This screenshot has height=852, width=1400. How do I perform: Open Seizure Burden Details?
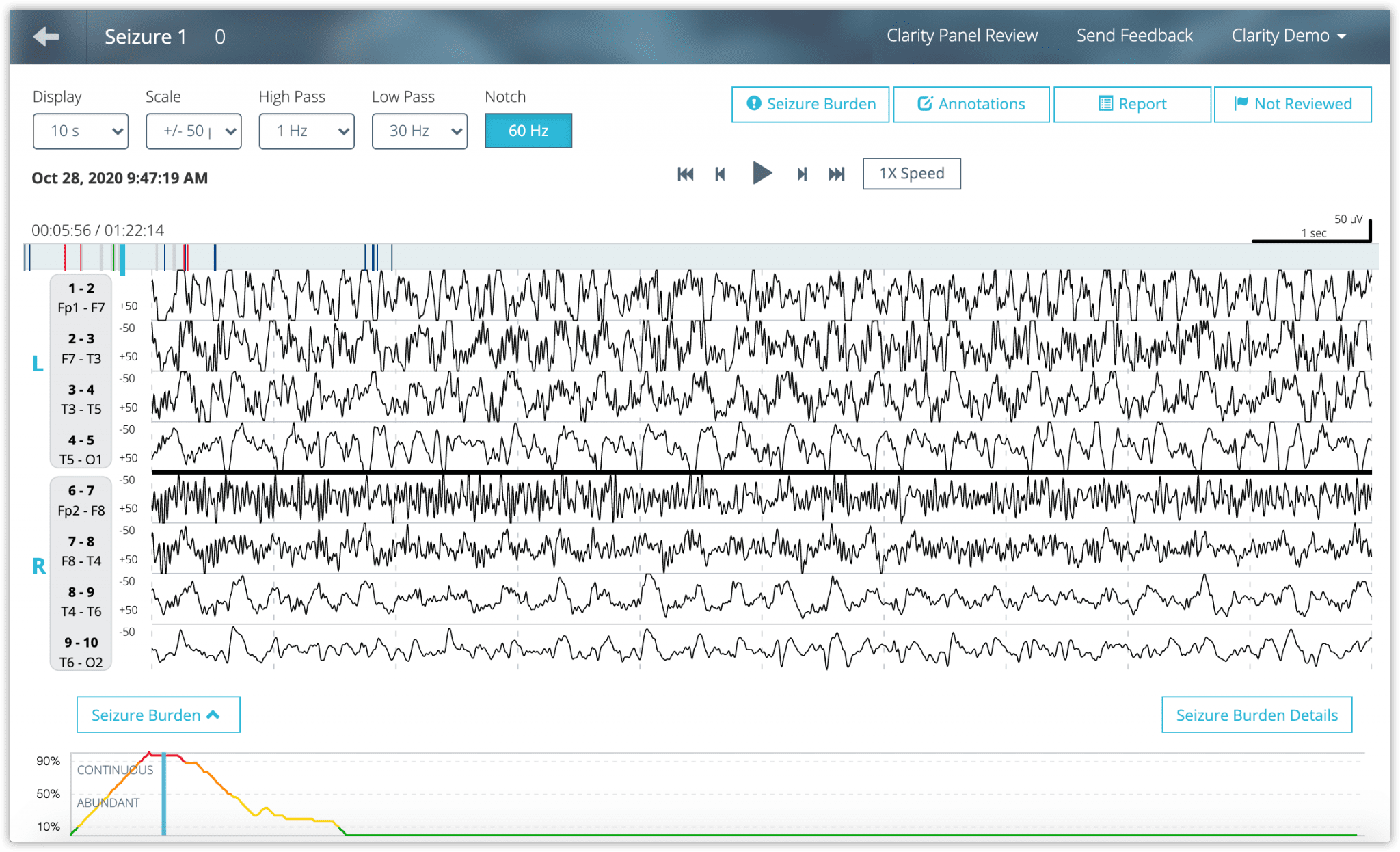[1255, 715]
